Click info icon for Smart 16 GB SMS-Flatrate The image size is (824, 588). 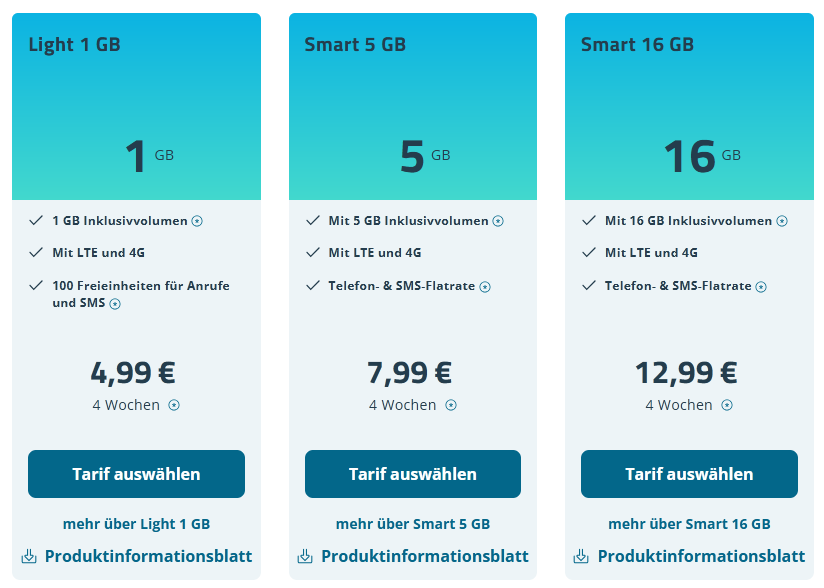click(x=761, y=287)
